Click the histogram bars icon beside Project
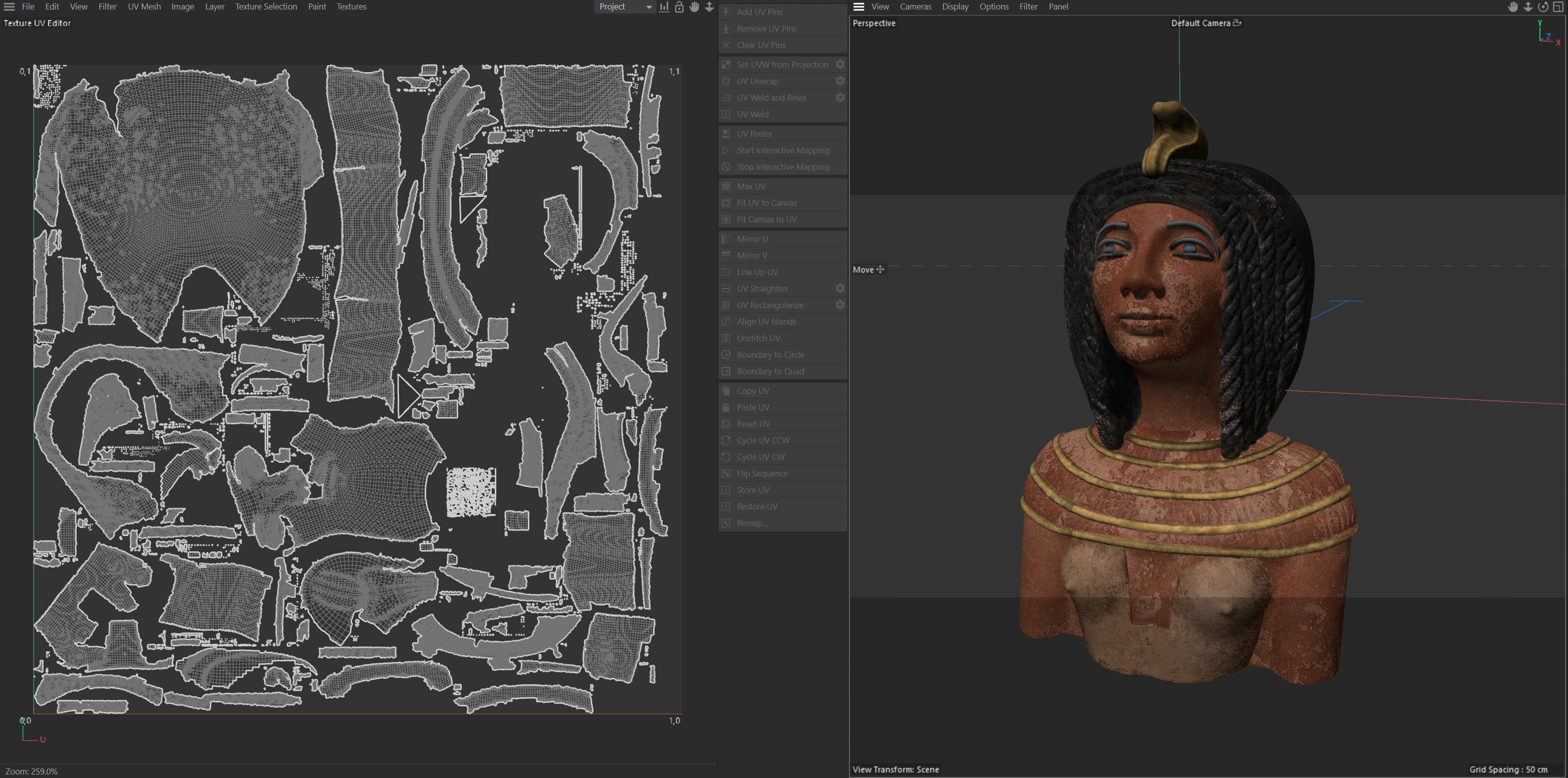The width and height of the screenshot is (1568, 778). click(x=664, y=7)
